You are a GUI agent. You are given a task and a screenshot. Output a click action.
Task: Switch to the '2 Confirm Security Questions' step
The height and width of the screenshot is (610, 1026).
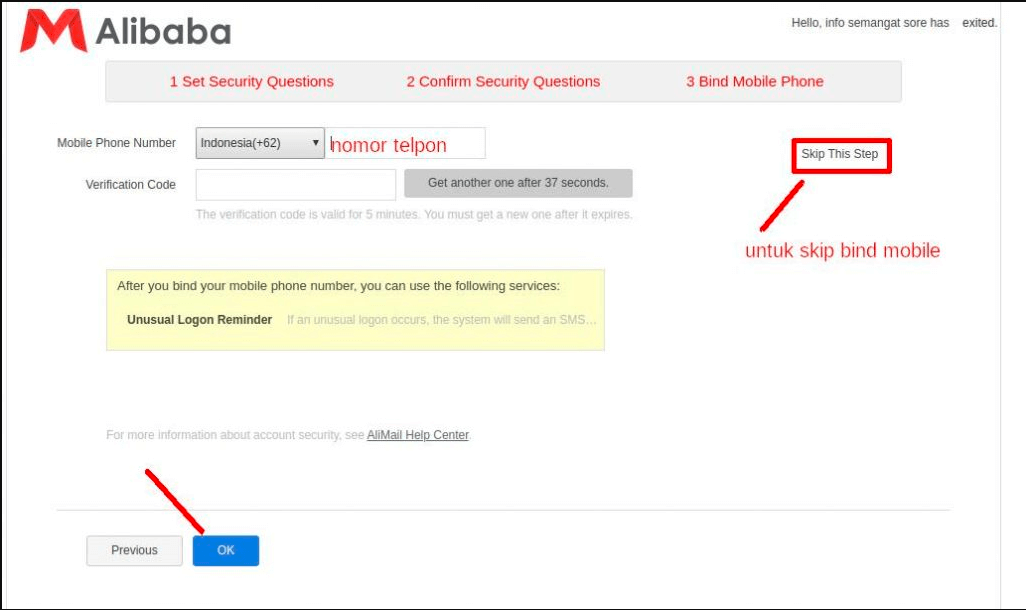(504, 82)
